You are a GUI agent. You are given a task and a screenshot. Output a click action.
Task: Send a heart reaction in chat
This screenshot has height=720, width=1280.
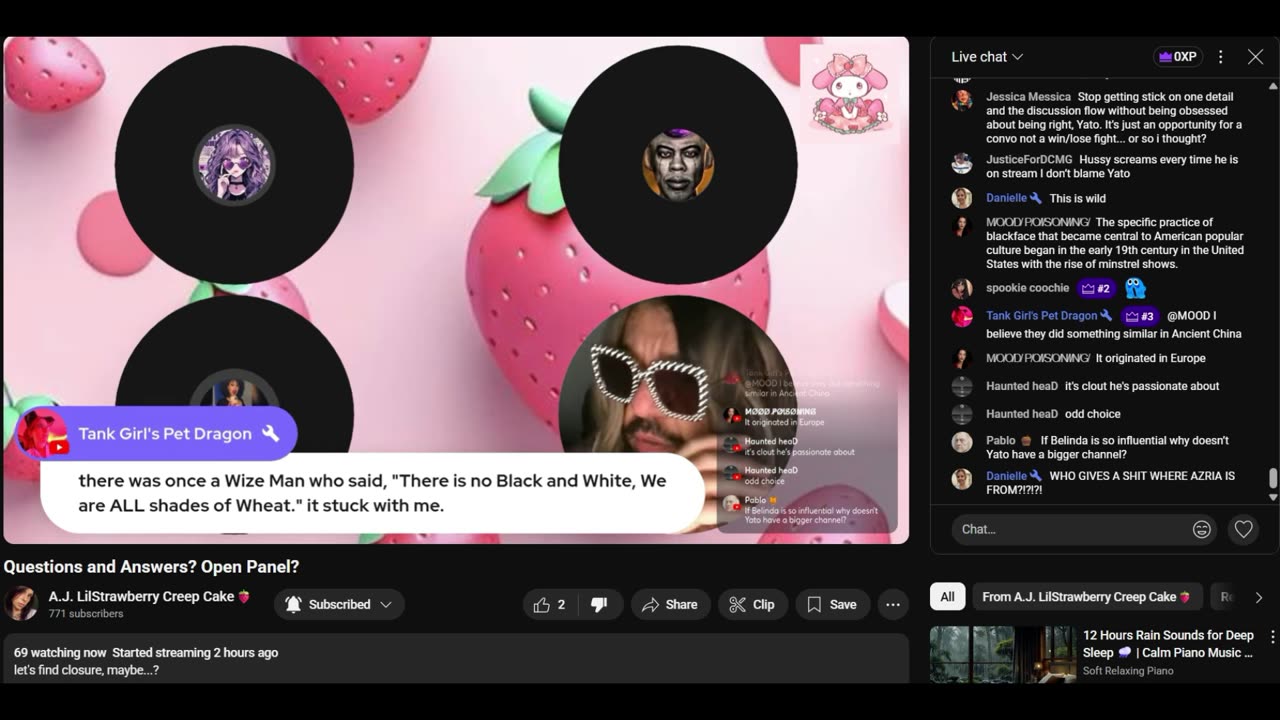[1243, 529]
